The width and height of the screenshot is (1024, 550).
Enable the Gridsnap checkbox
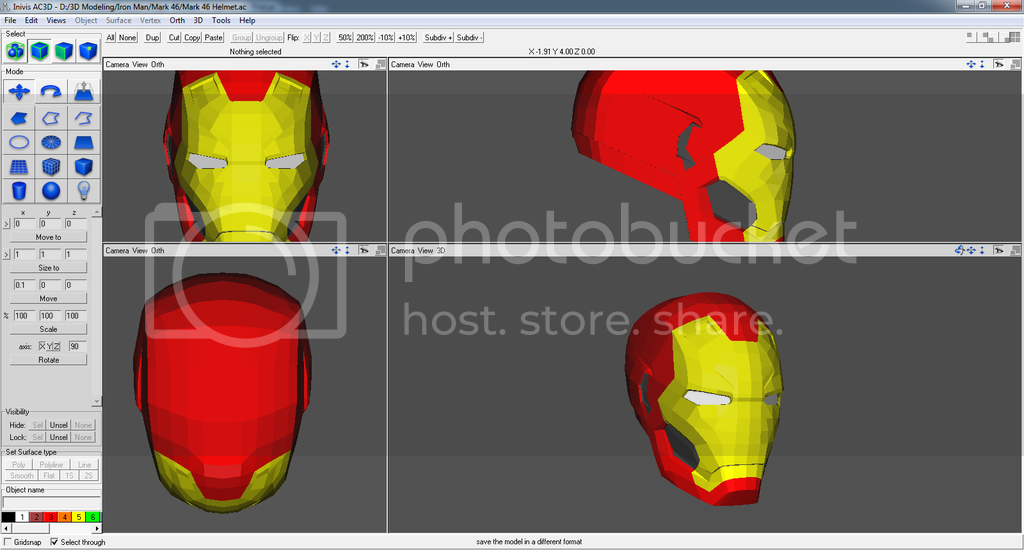[8, 542]
